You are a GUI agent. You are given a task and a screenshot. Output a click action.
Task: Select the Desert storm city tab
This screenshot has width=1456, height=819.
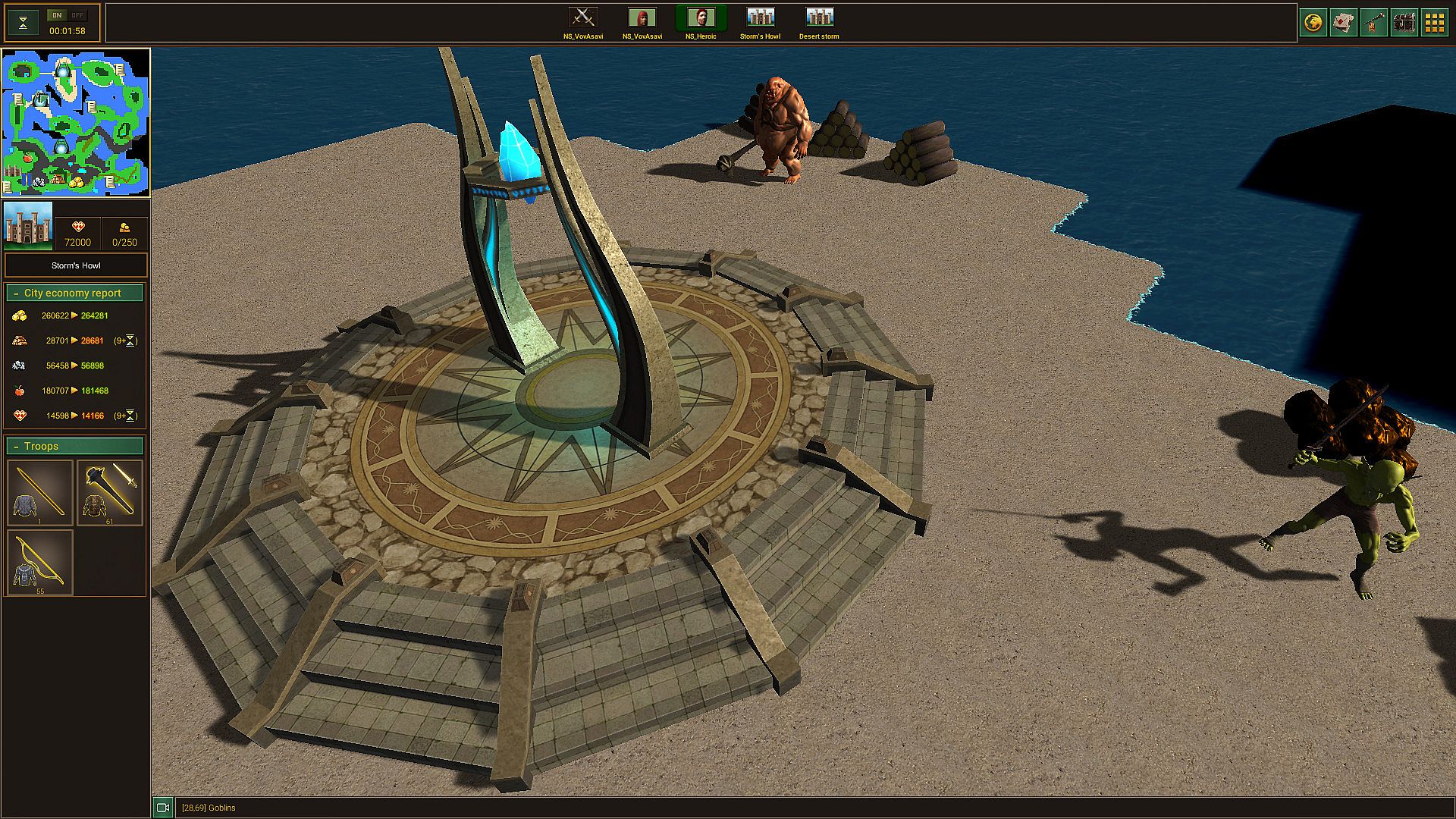coord(819,17)
